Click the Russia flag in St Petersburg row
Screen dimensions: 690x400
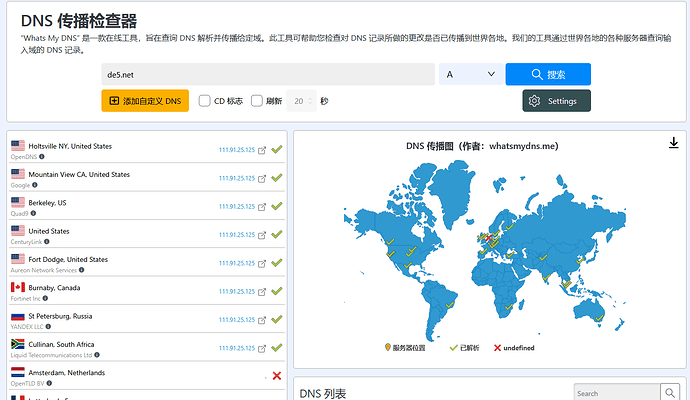pos(18,316)
